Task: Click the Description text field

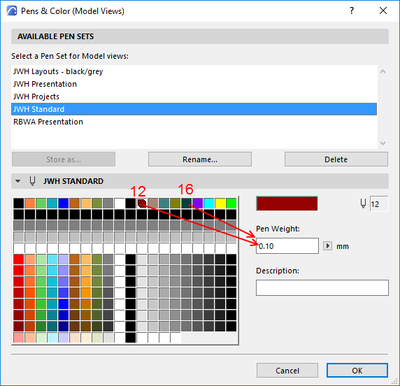Action: pyautogui.click(x=322, y=287)
